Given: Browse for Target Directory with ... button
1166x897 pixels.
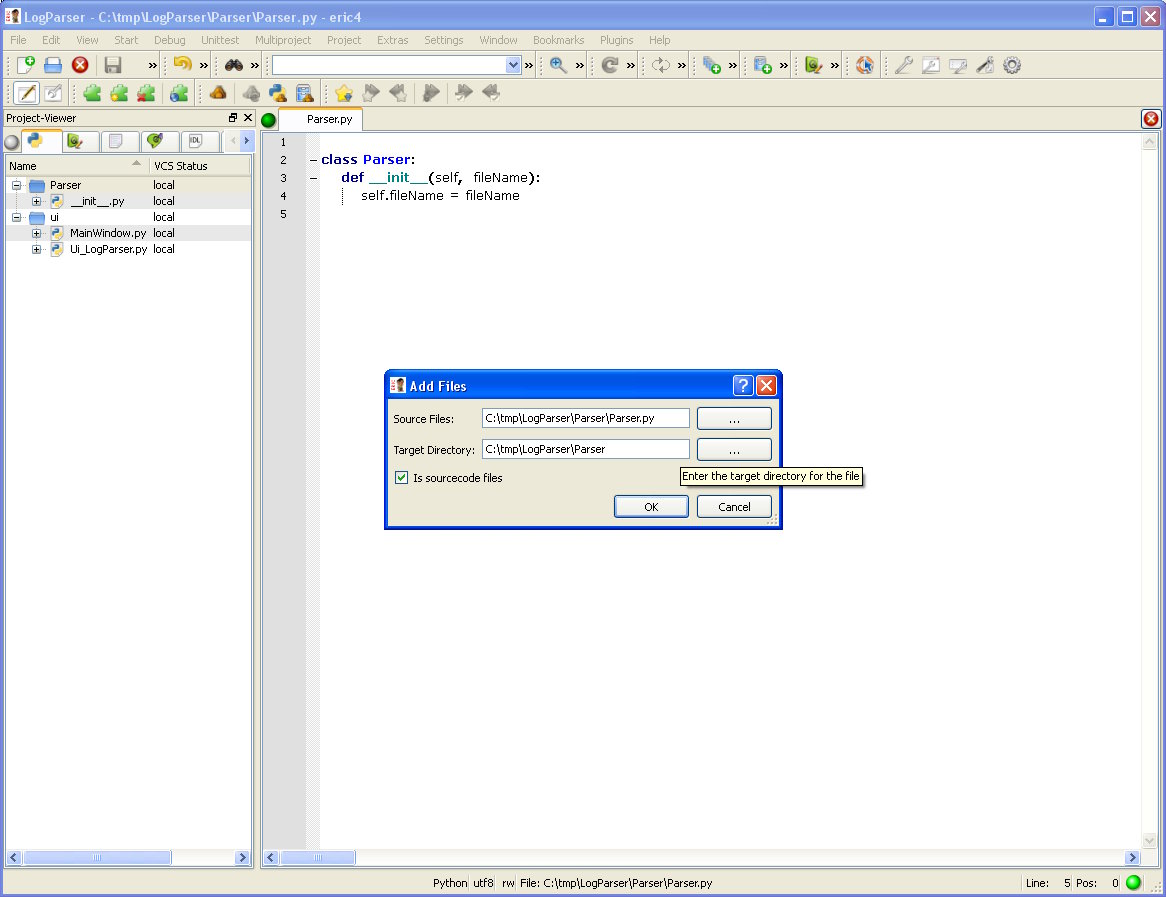Looking at the screenshot, I should (734, 450).
